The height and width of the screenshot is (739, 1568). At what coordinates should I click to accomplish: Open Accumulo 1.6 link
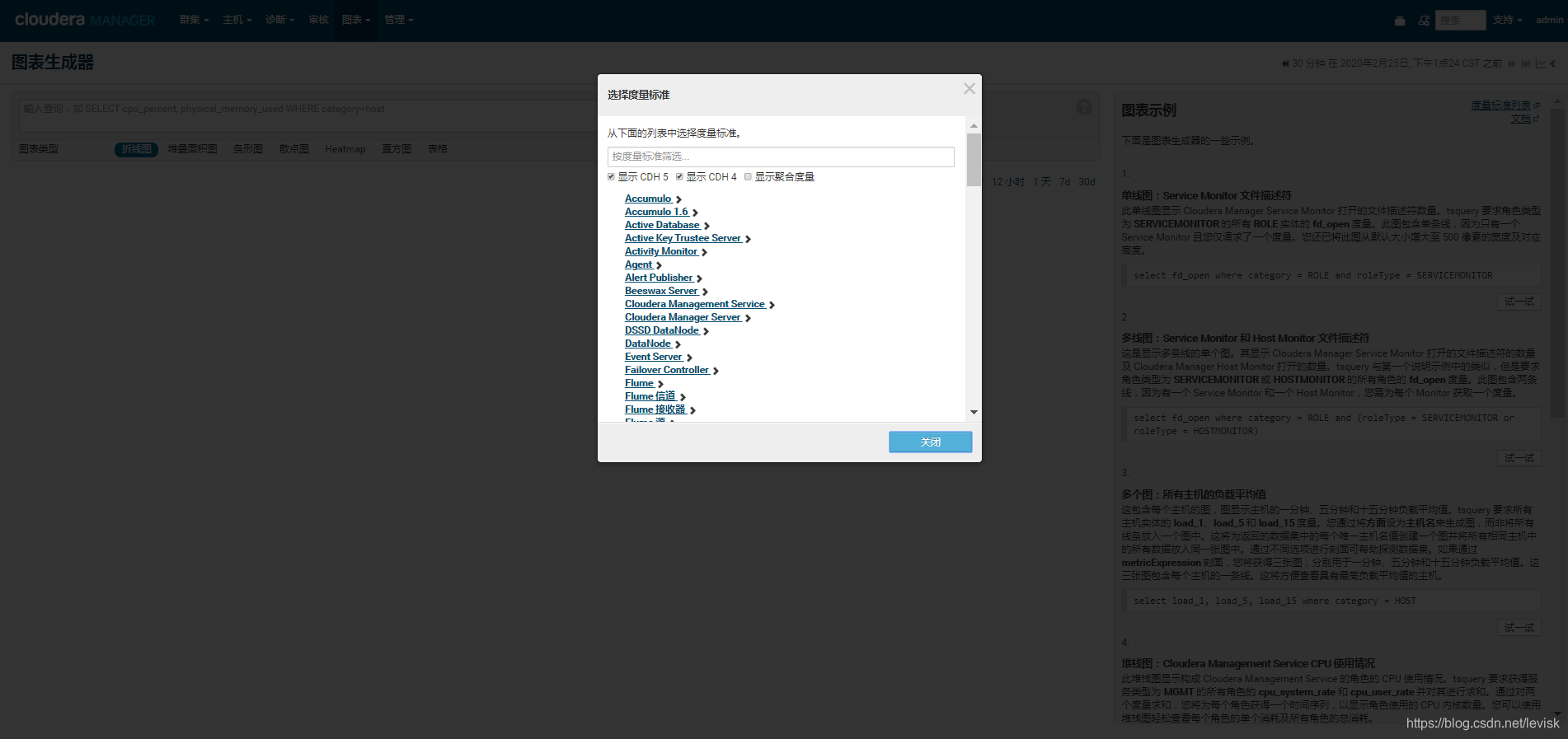click(656, 212)
